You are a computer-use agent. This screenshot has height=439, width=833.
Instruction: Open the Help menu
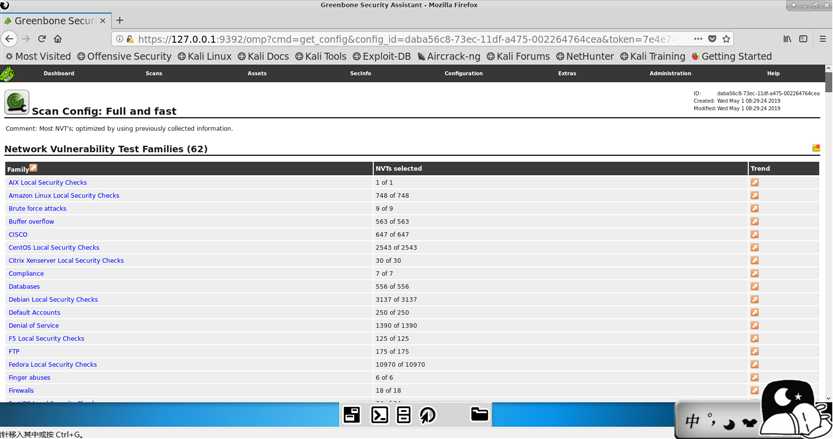(x=773, y=73)
